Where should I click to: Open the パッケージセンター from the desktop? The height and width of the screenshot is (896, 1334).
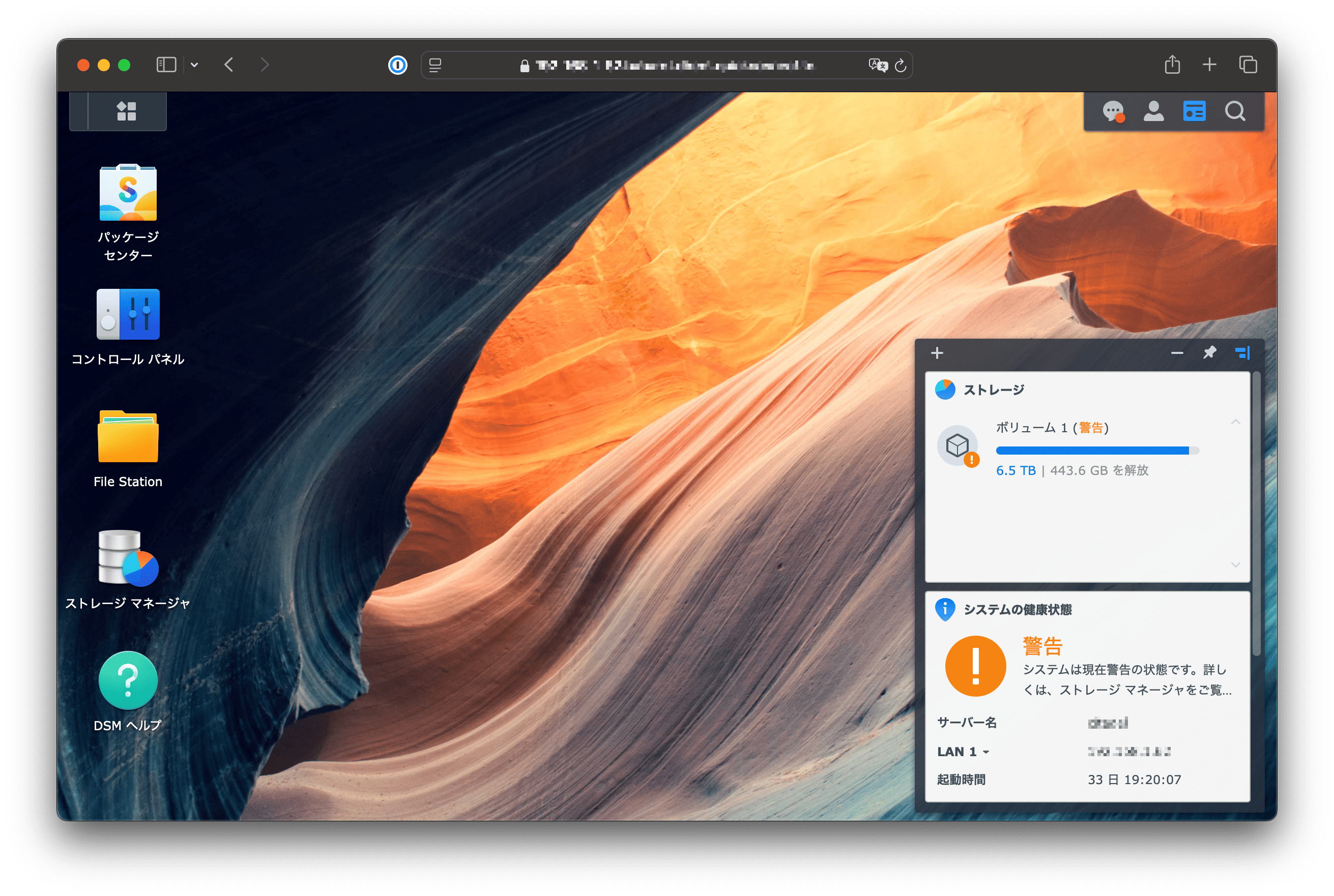pyautogui.click(x=128, y=193)
